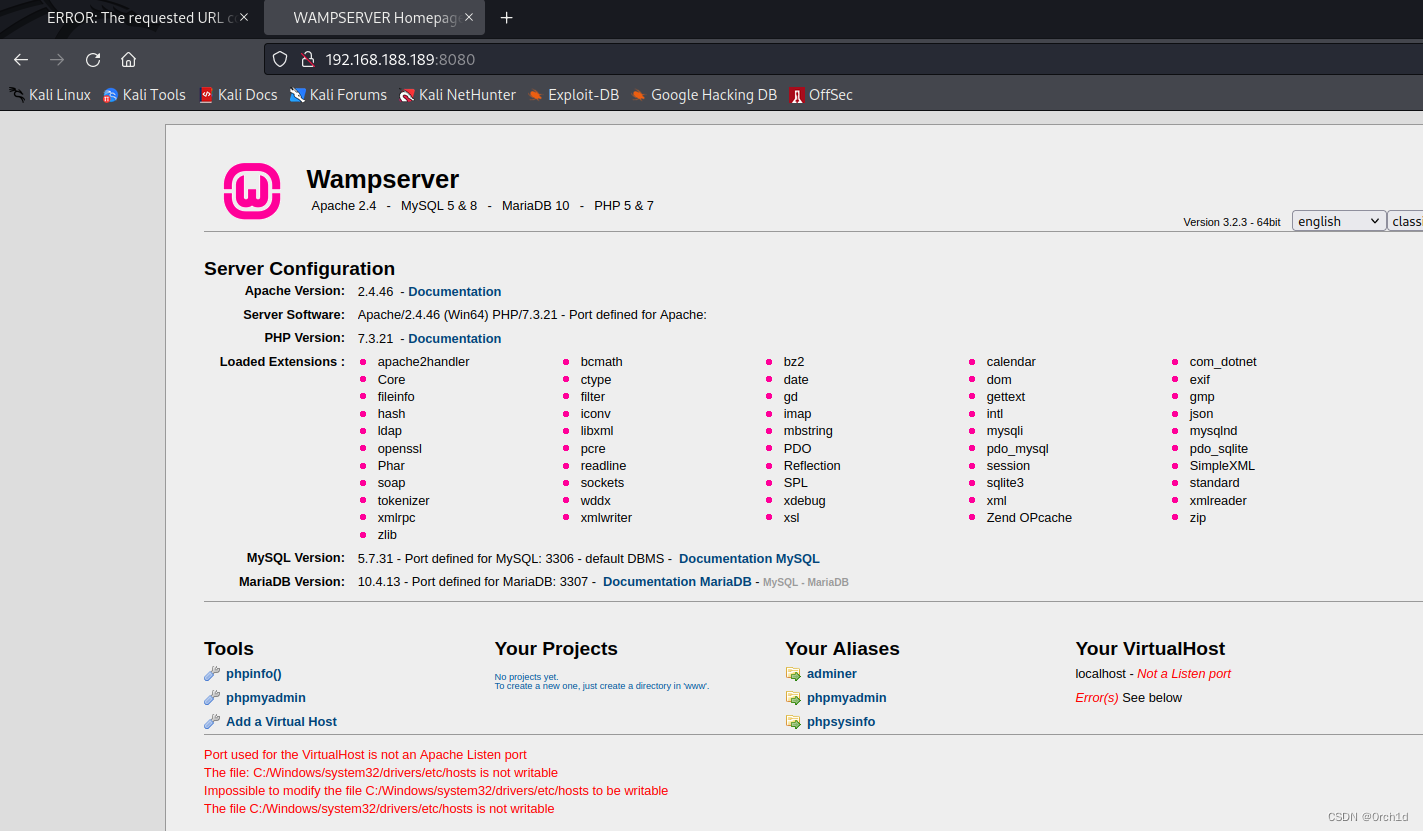Click wrench icon beside Add a Virtual Host

[x=212, y=722]
